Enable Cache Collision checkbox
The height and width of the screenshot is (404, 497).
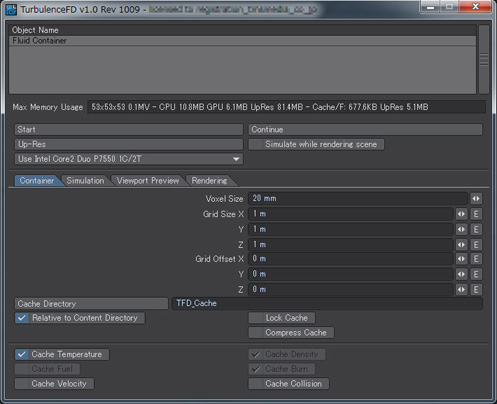click(x=289, y=383)
